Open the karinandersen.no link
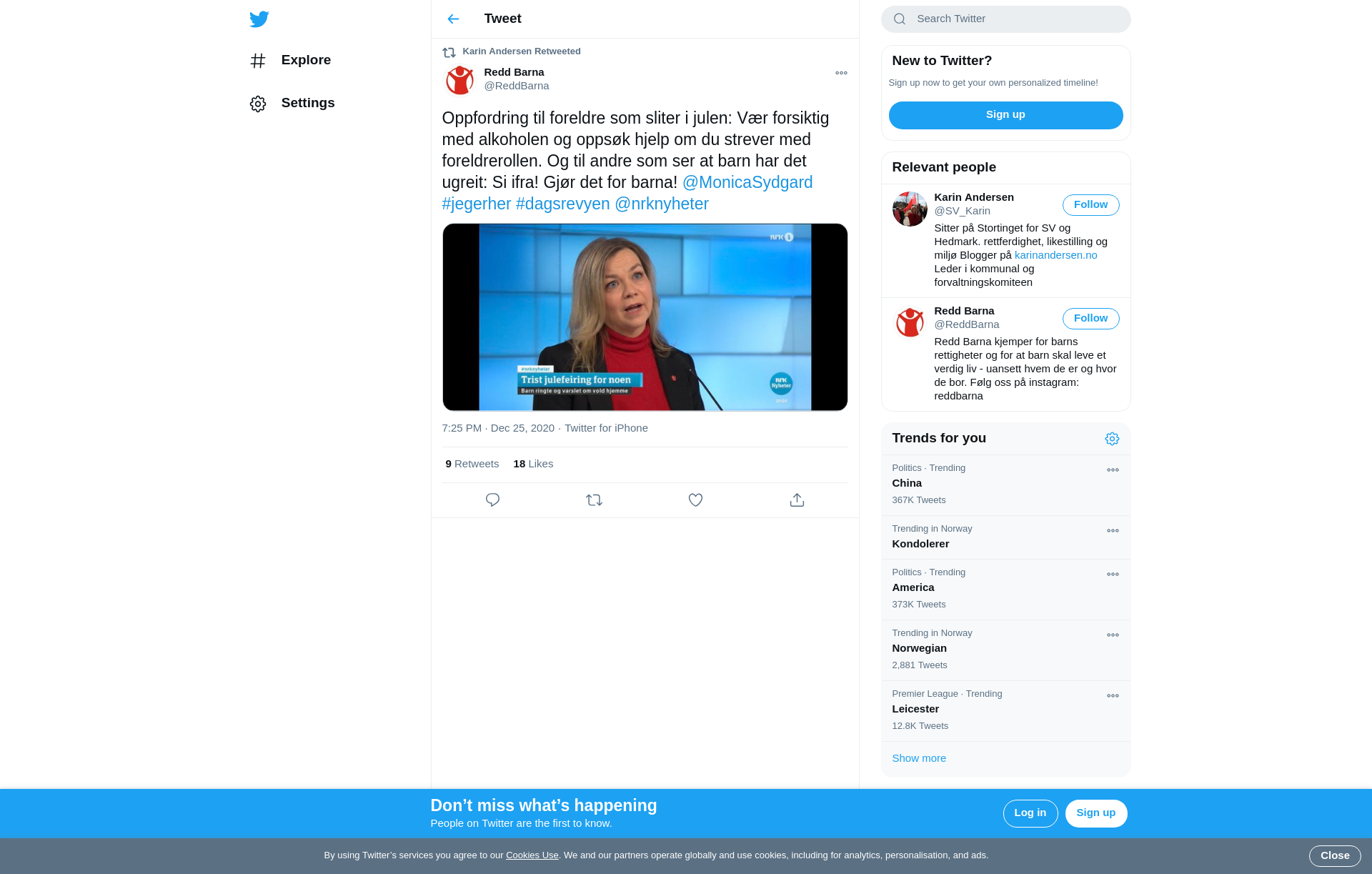The image size is (1372, 874). tap(1055, 255)
